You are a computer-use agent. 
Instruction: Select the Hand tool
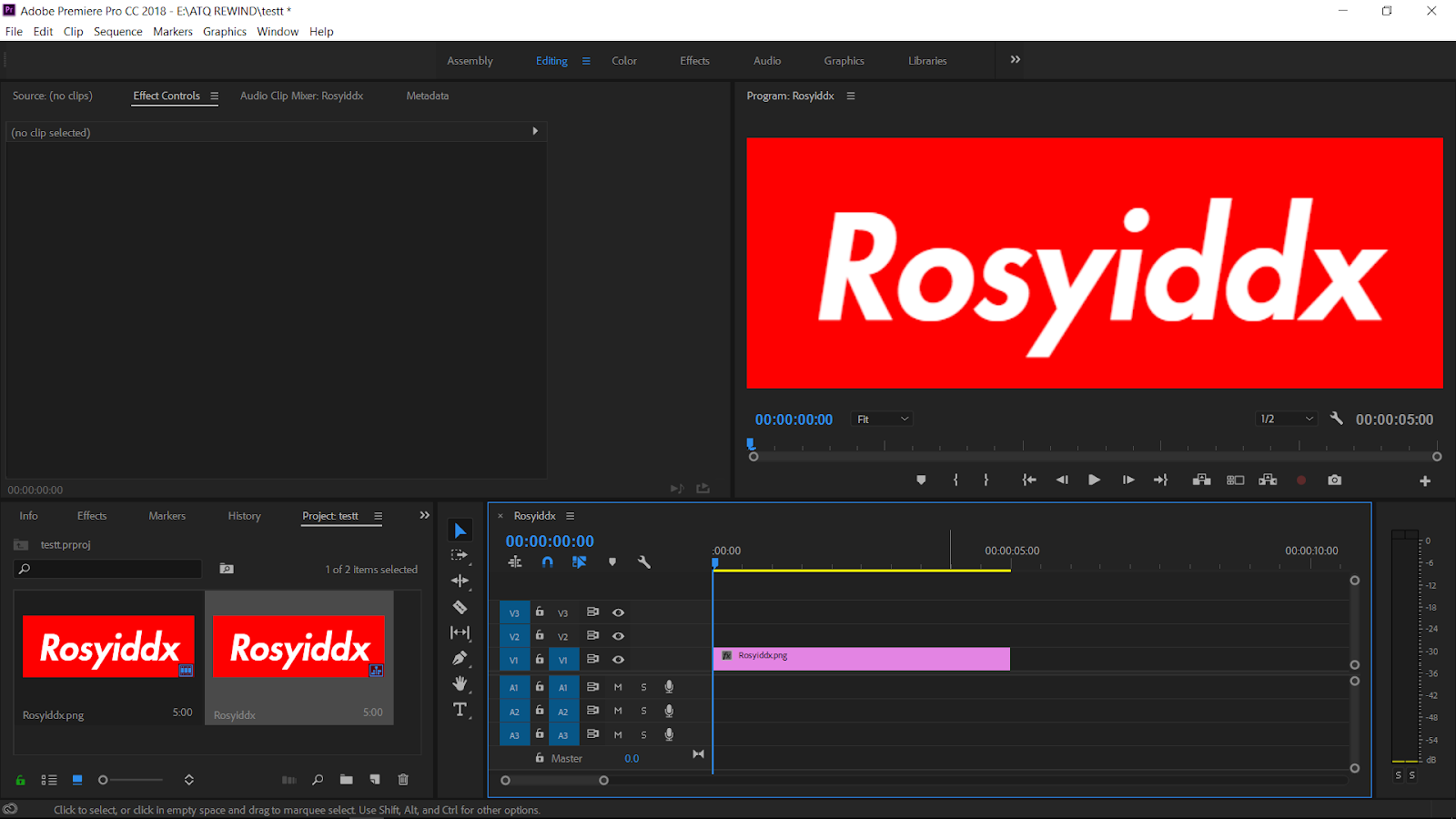coord(460,683)
